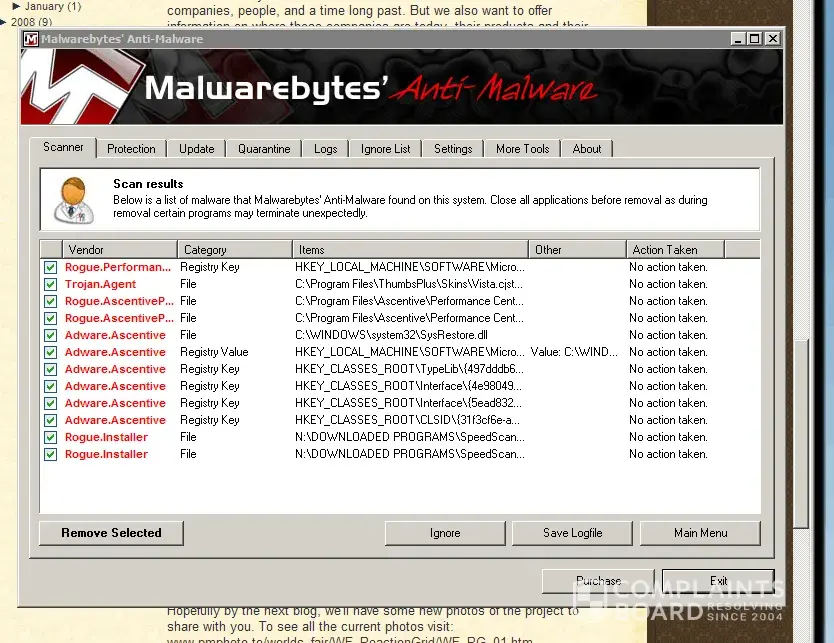Open the Quarantine tab
The height and width of the screenshot is (643, 834).
point(264,149)
